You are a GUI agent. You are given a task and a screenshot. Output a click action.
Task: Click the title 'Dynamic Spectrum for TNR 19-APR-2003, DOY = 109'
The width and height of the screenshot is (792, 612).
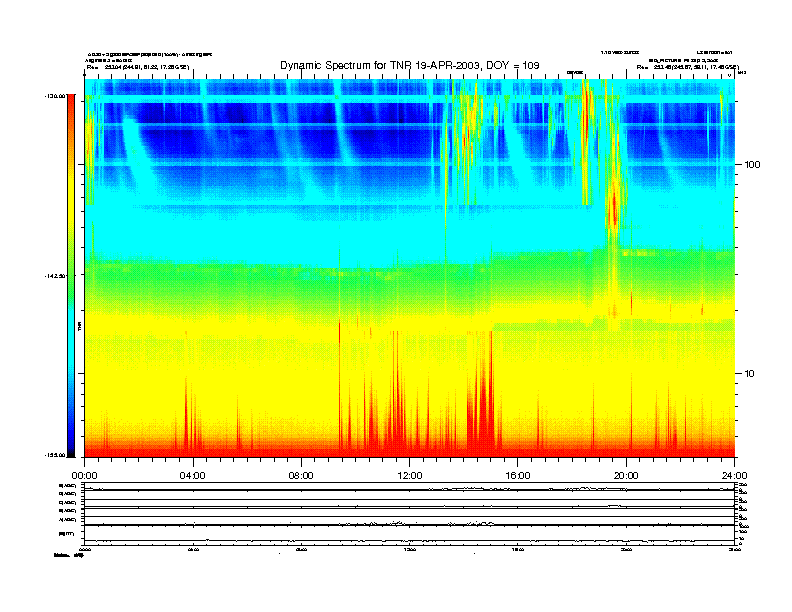pos(410,65)
